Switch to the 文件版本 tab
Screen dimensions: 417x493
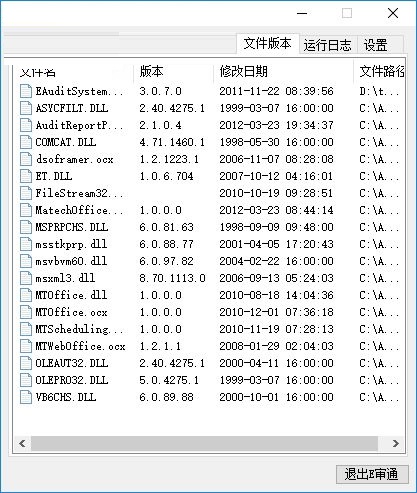(x=268, y=44)
